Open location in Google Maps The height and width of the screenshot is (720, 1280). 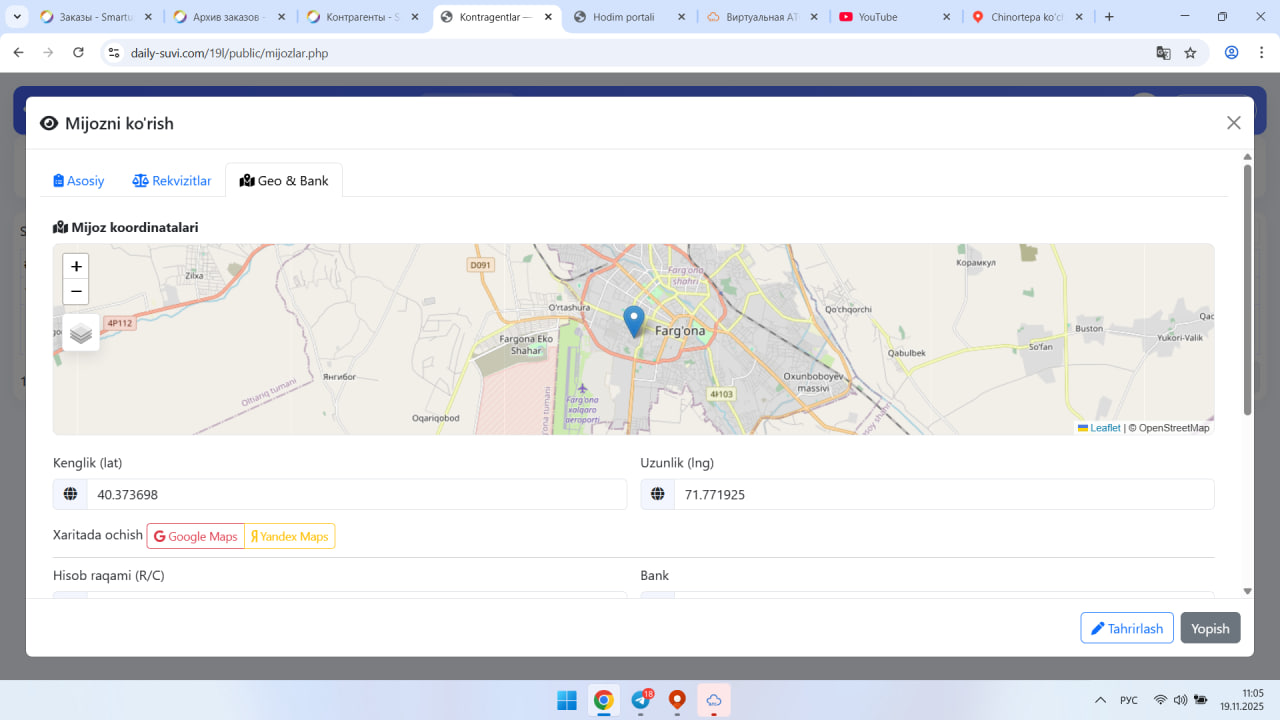196,536
